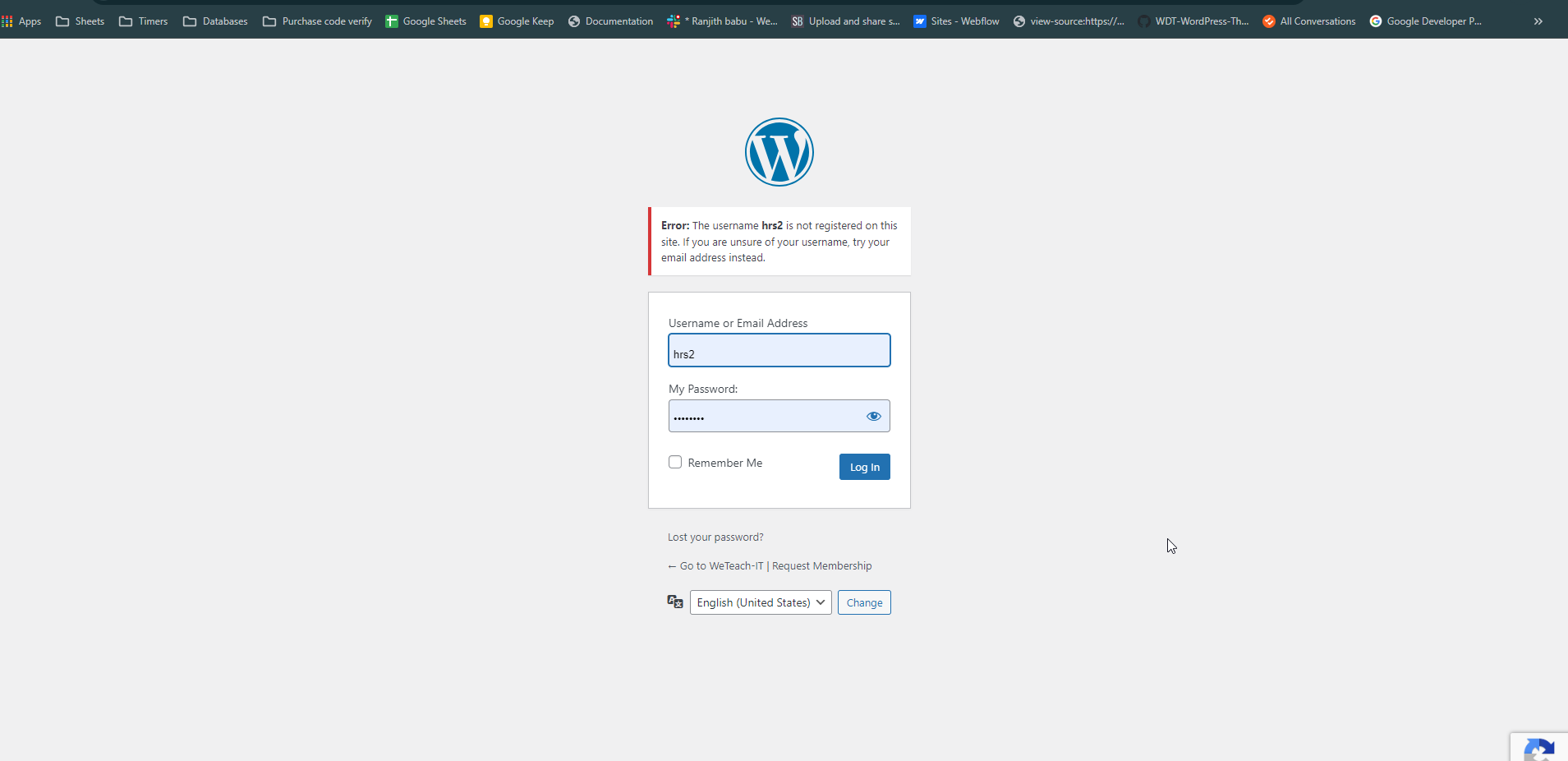Open the view-source bookmark
Image resolution: width=1568 pixels, height=761 pixels.
(1069, 21)
